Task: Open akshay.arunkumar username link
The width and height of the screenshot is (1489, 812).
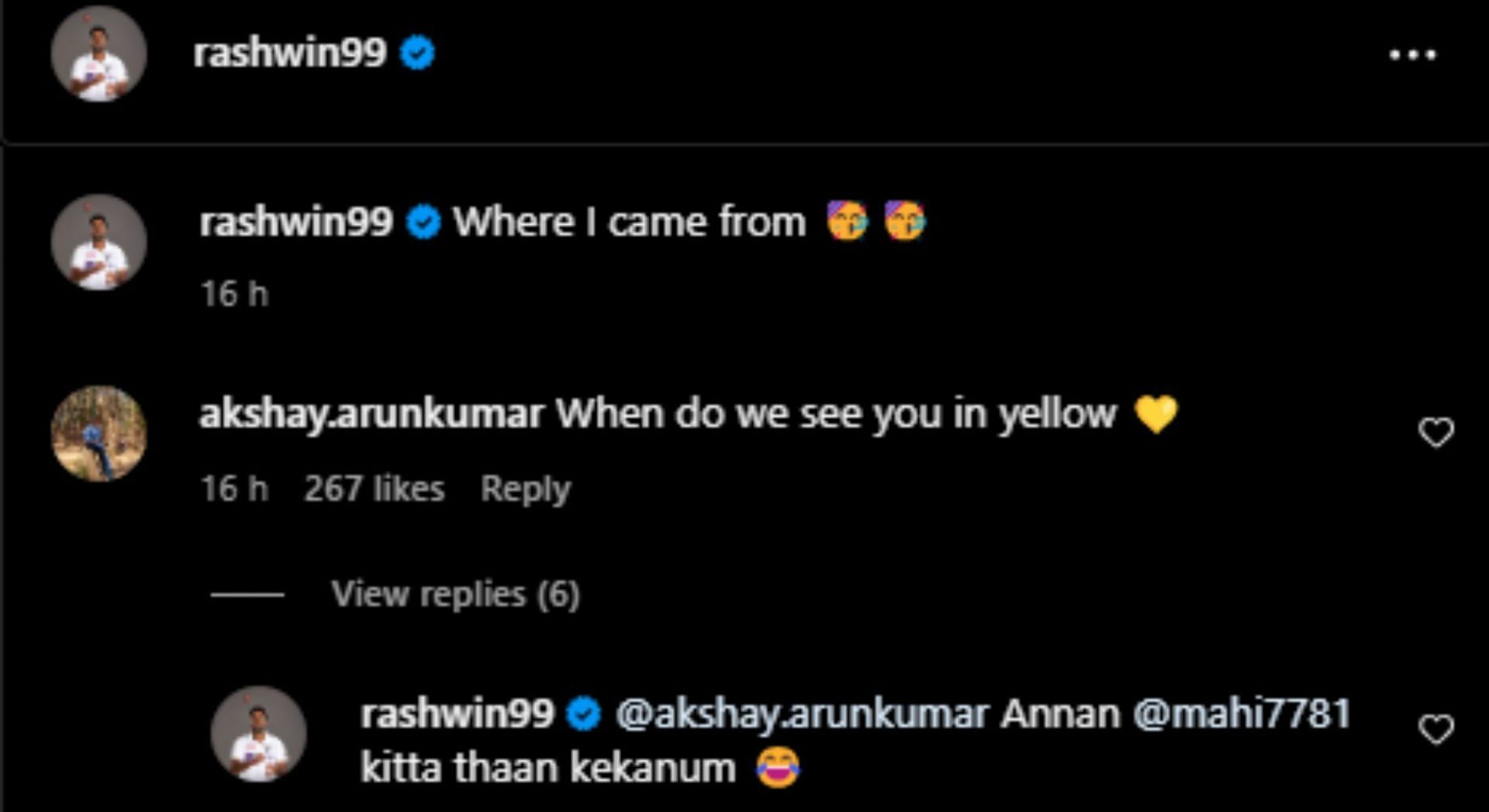Action: pyautogui.click(x=371, y=414)
